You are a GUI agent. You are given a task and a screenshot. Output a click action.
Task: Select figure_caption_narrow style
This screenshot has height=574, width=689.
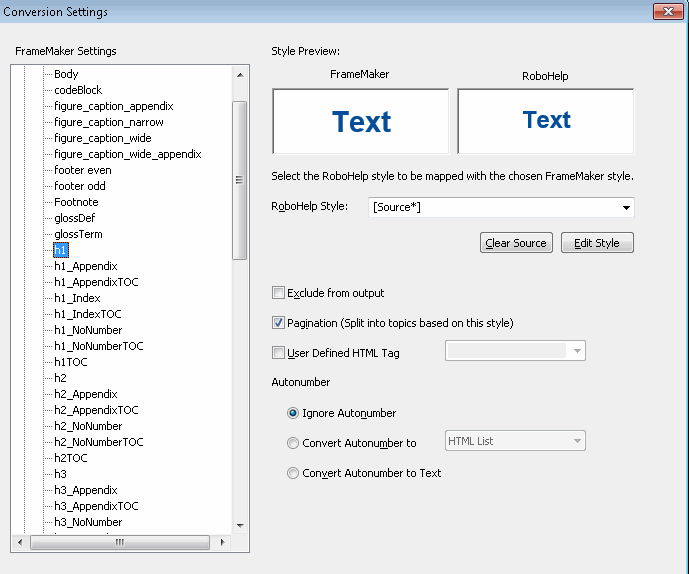[x=109, y=122]
